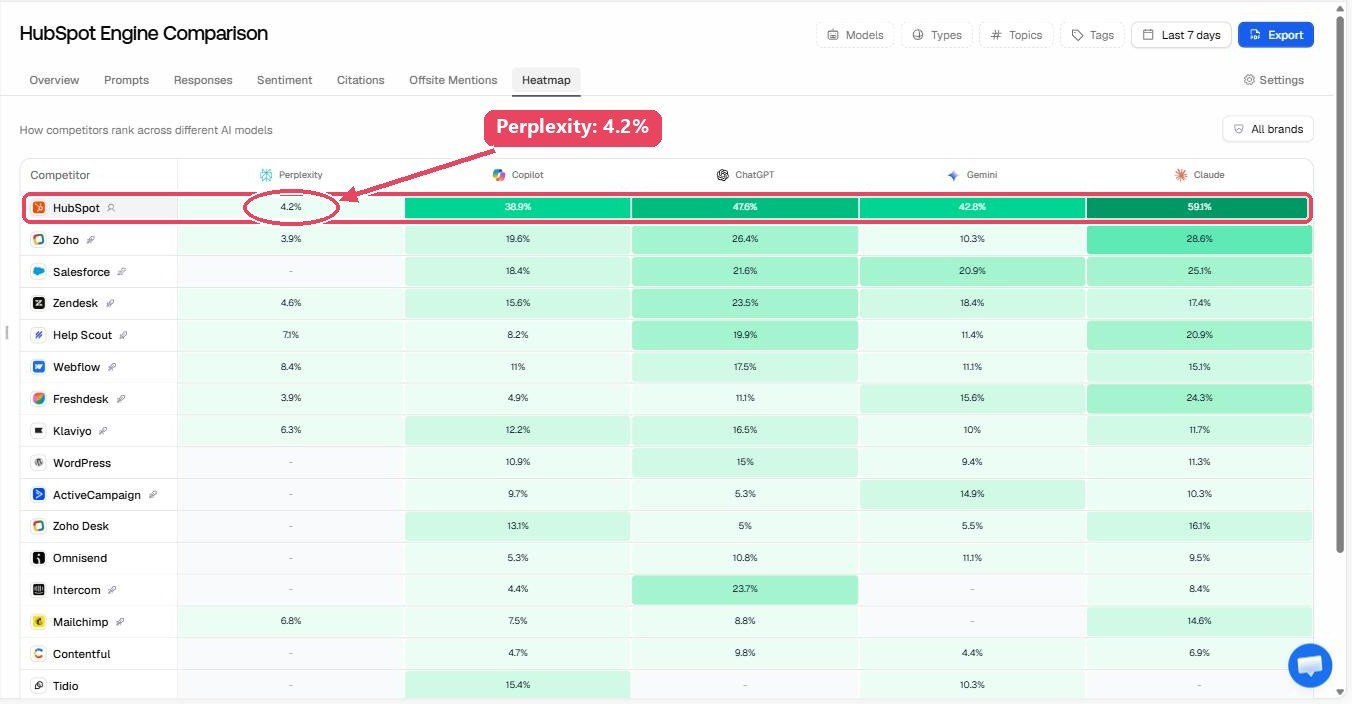Click the user icon next to HubSpot
Viewport: 1352px width, 704px height.
point(111,208)
